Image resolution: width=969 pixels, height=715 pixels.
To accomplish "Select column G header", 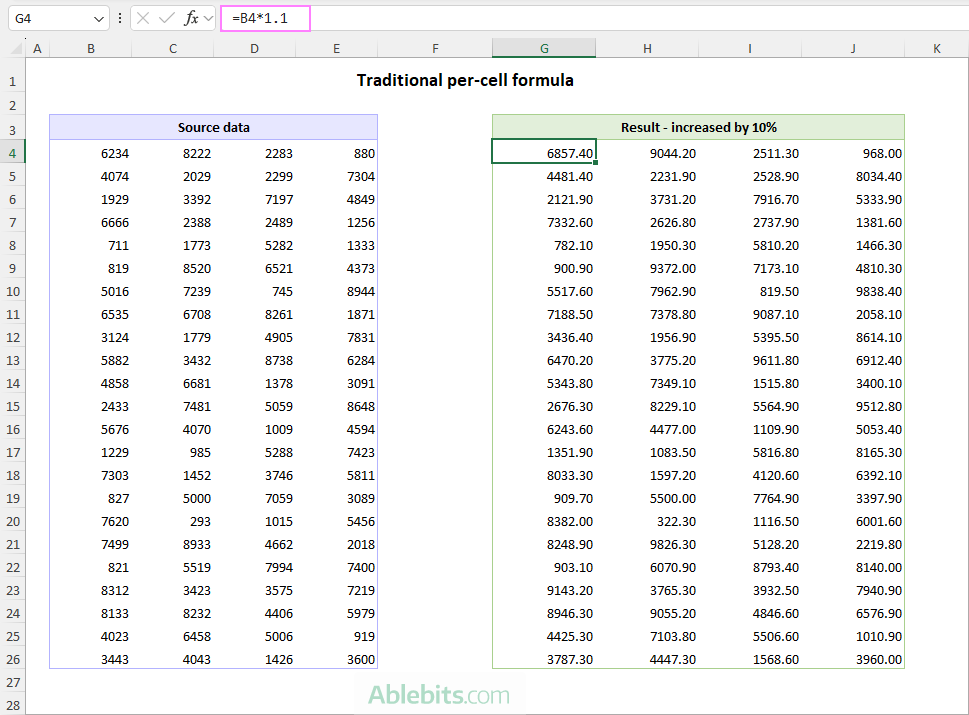I will coord(544,49).
